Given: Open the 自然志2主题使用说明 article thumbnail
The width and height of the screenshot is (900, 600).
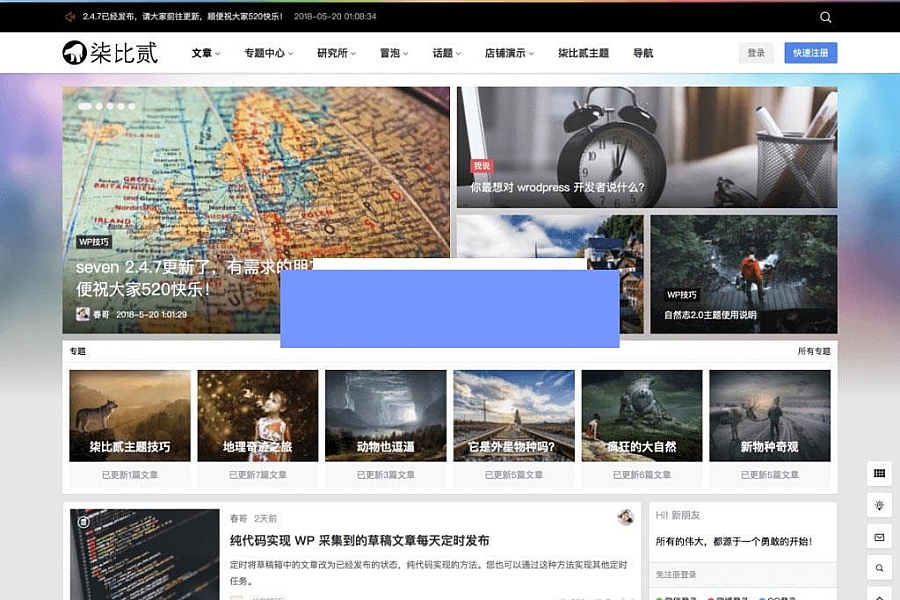Looking at the screenshot, I should tap(743, 273).
